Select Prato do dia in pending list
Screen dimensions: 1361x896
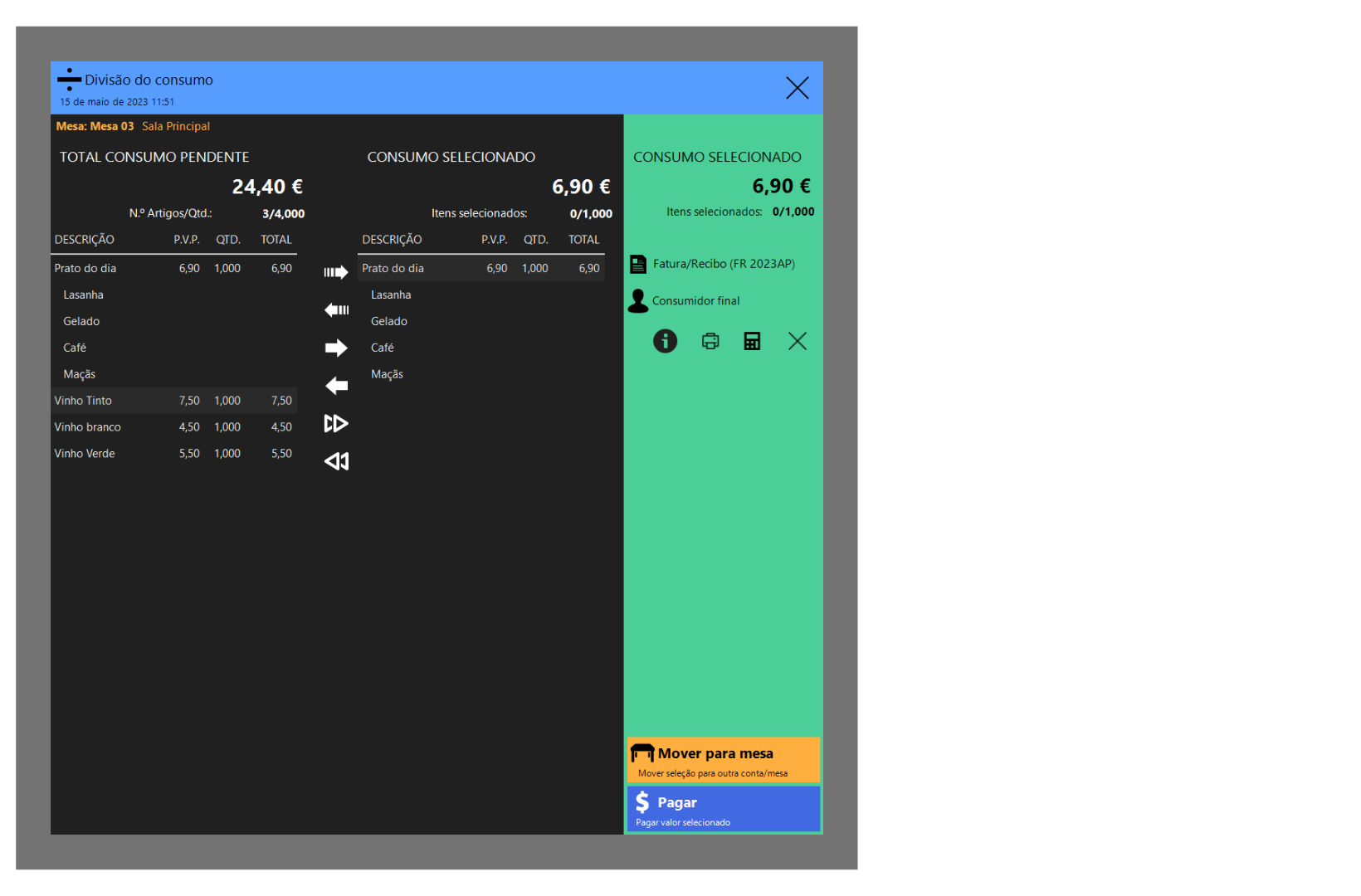(x=173, y=269)
